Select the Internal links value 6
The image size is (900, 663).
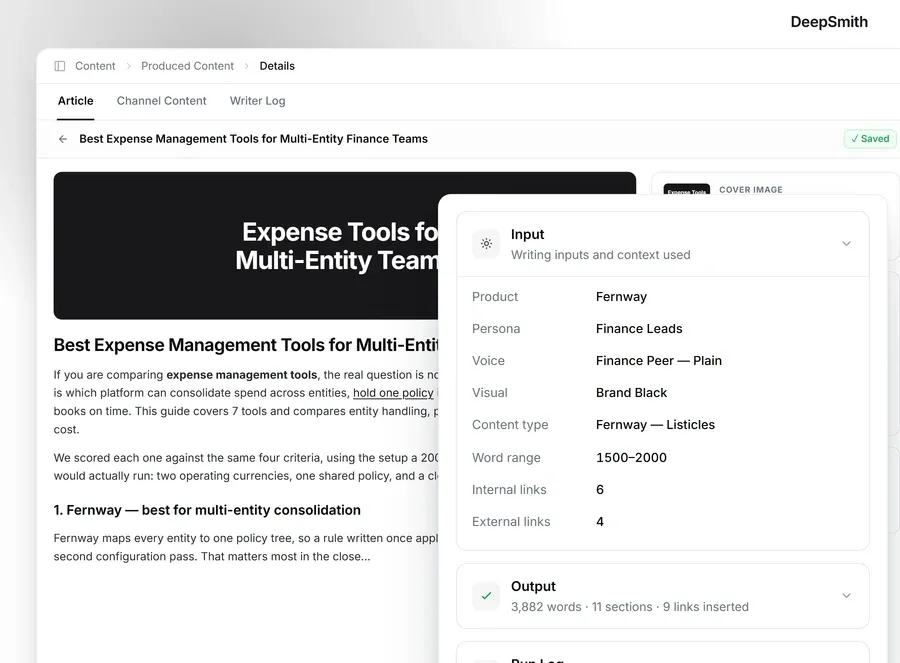600,490
